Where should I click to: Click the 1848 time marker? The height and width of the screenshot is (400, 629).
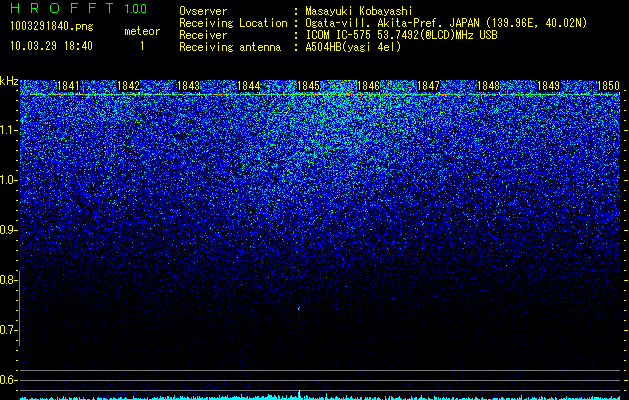[489, 86]
